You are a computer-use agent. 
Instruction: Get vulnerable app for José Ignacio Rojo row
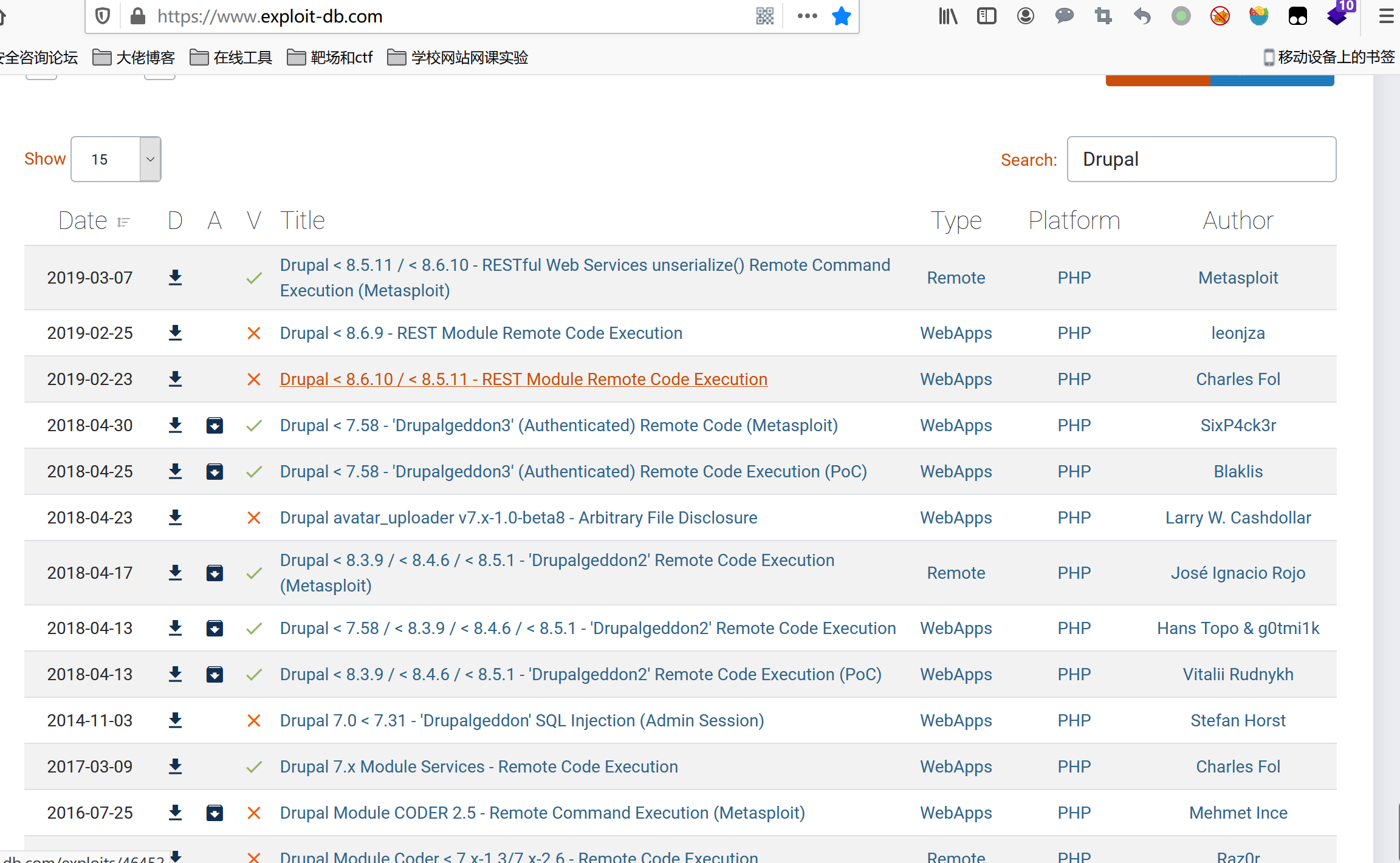214,573
